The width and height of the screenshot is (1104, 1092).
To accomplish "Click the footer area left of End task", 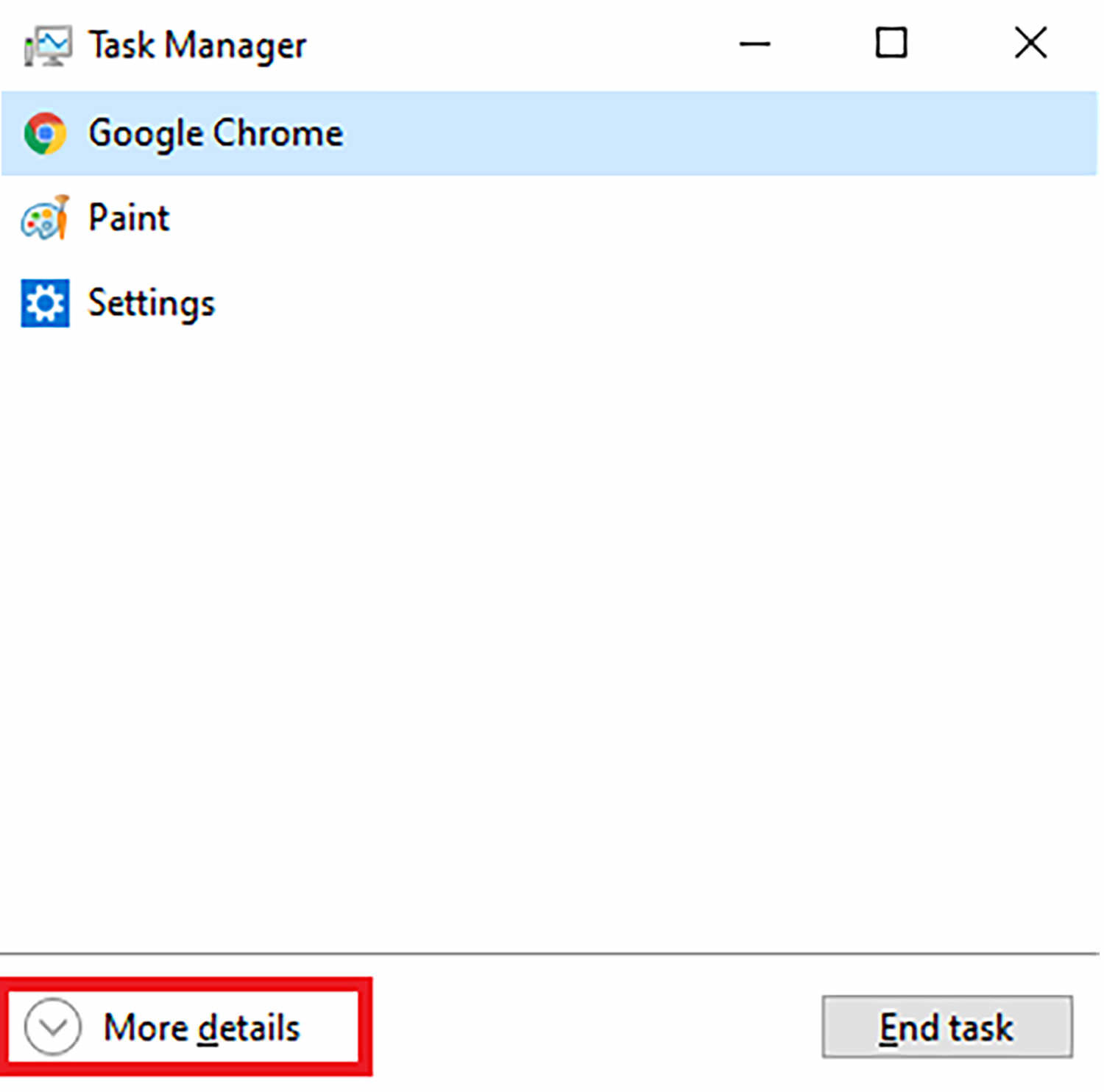I will tap(596, 1027).
